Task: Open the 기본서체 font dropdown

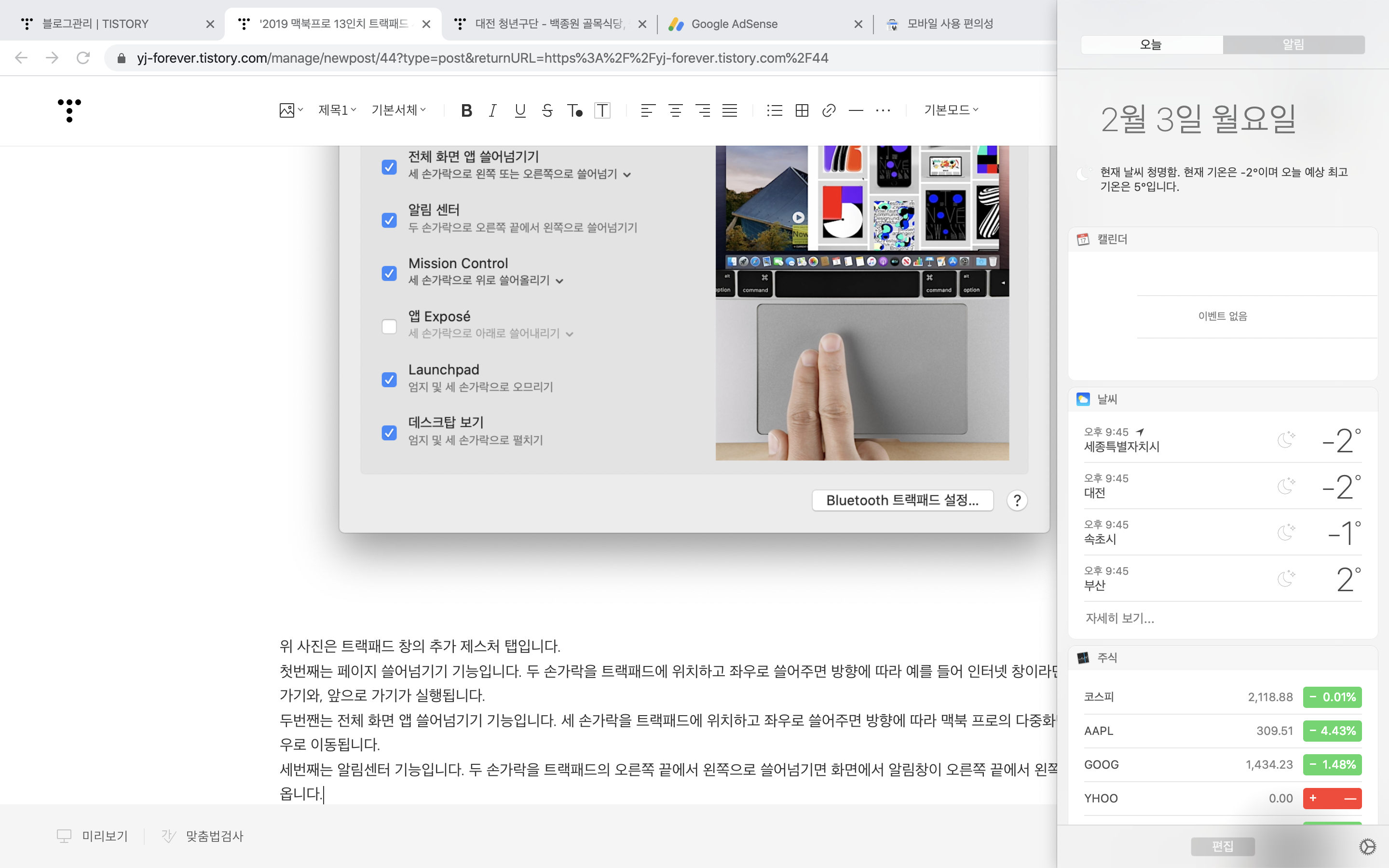Action: [x=398, y=110]
